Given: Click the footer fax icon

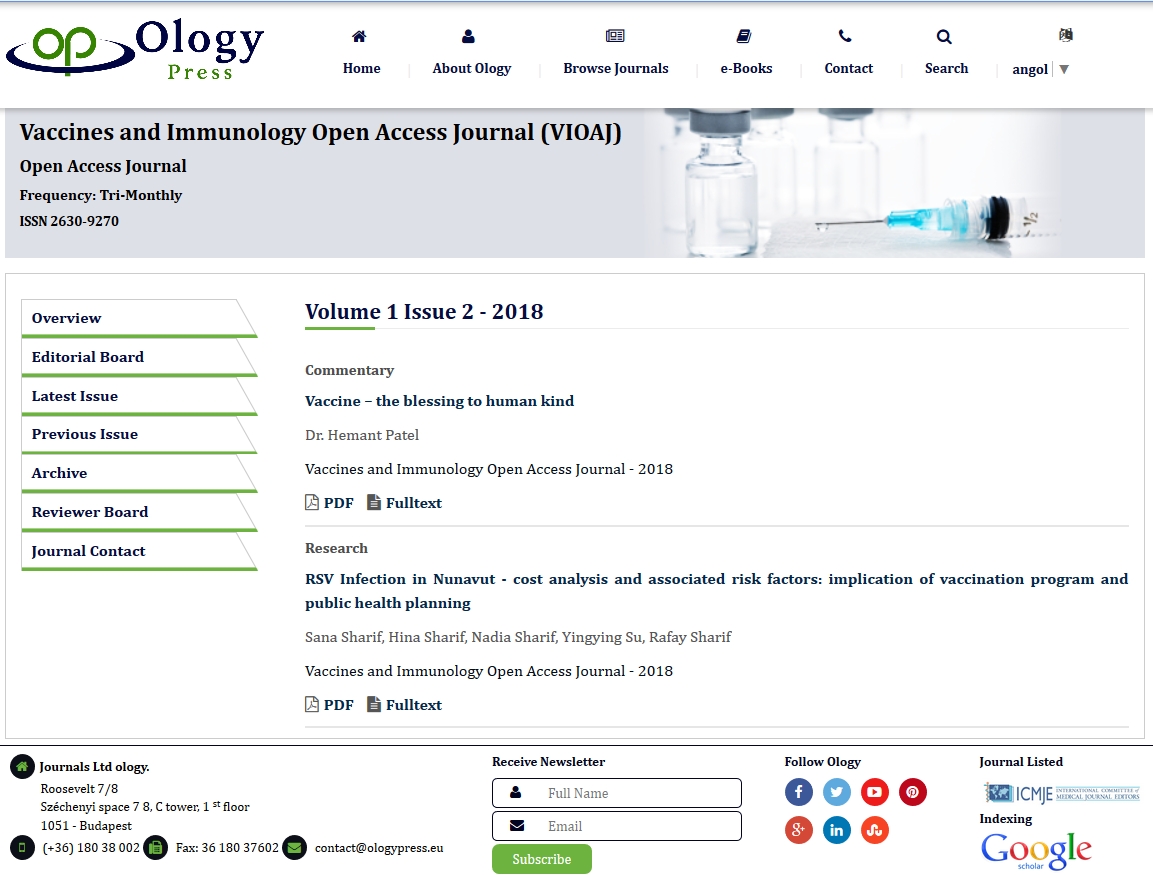Looking at the screenshot, I should click(x=156, y=848).
